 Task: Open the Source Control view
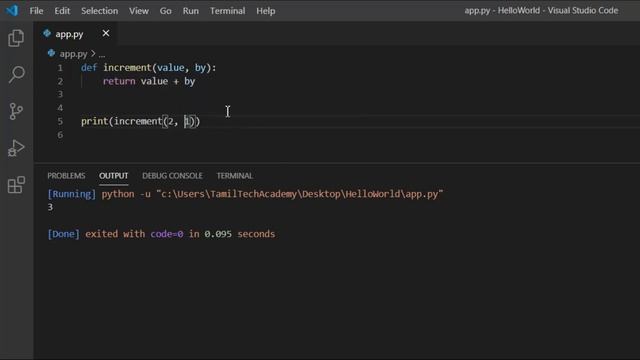[x=16, y=111]
